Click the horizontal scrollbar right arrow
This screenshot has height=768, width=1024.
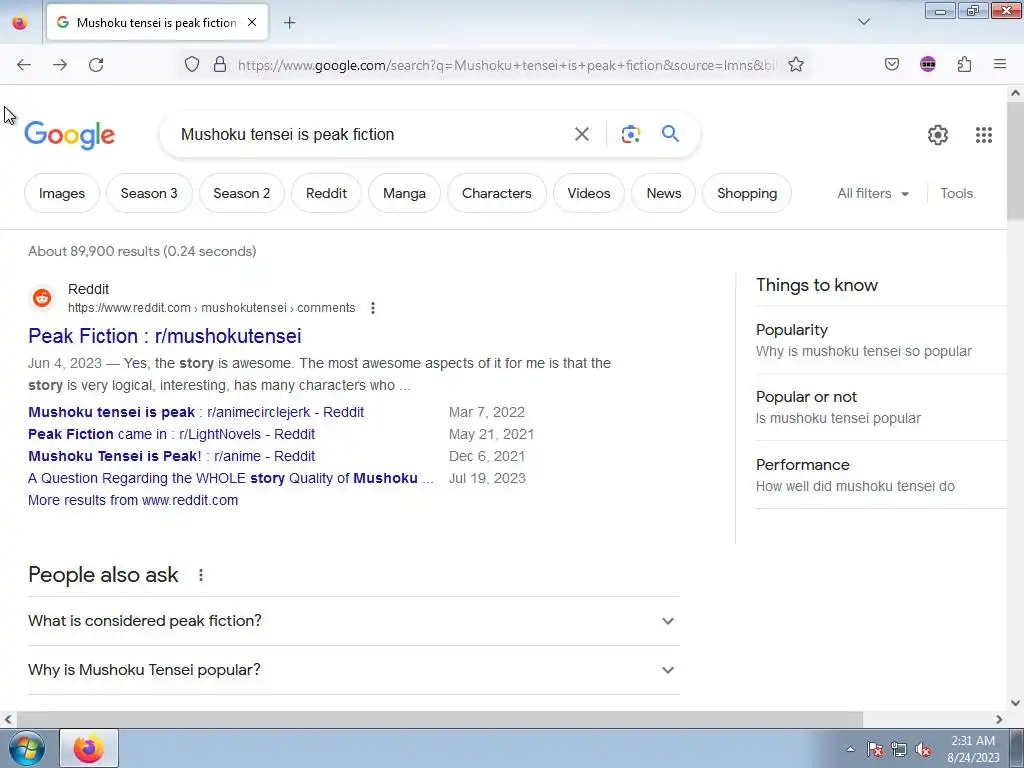pyautogui.click(x=999, y=719)
